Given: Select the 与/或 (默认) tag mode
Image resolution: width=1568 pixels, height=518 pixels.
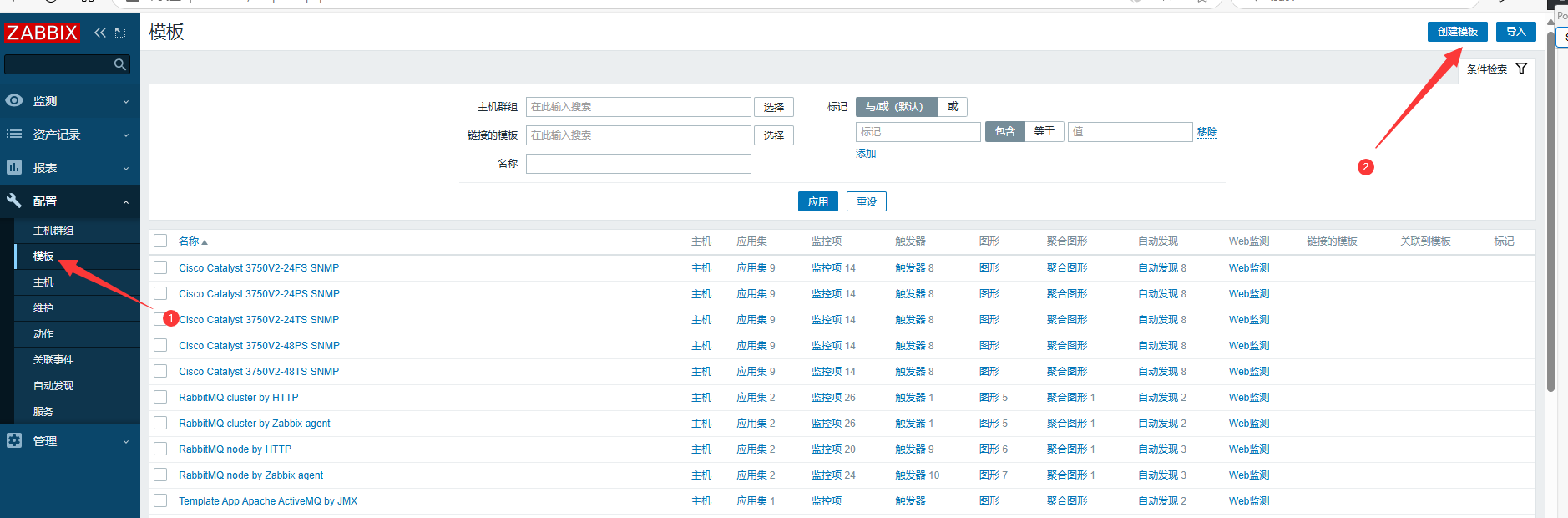Looking at the screenshot, I should point(897,107).
